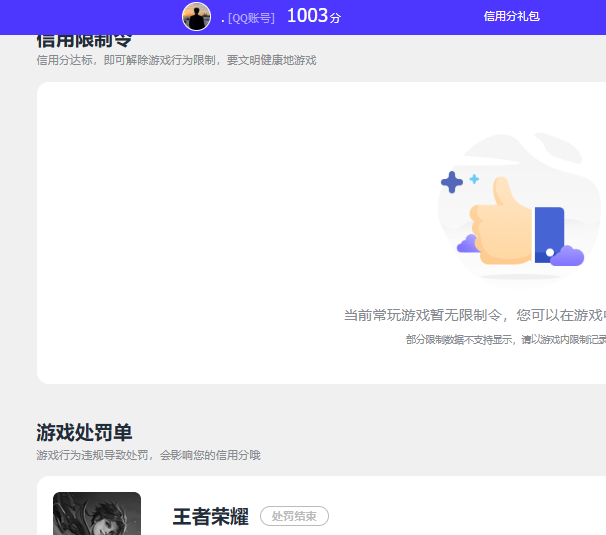Click the 信用分达标 description text
Screen dimensions: 606x535
point(176,60)
